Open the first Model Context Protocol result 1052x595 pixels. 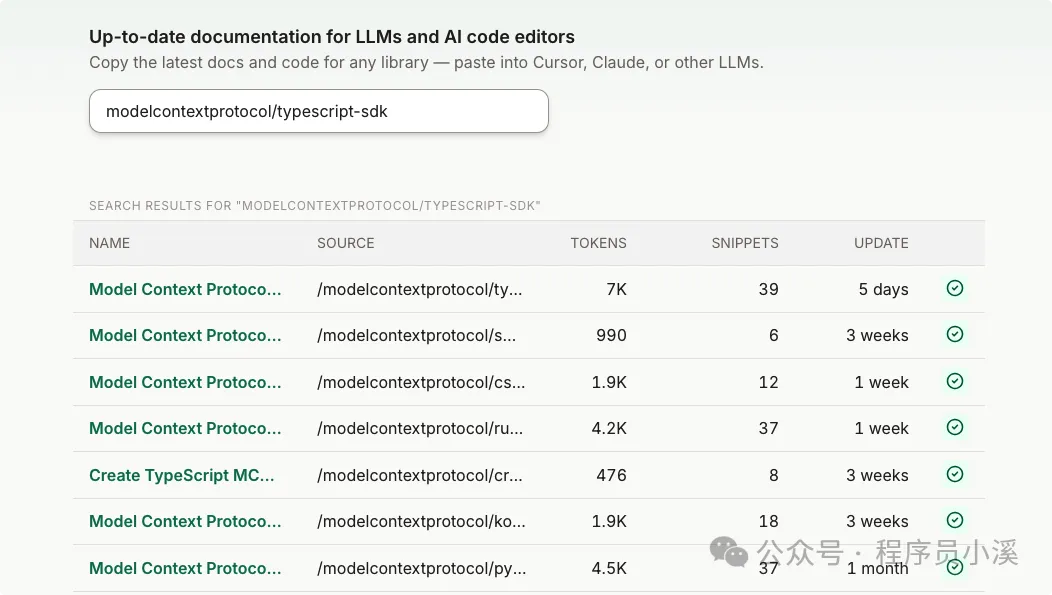coord(185,289)
